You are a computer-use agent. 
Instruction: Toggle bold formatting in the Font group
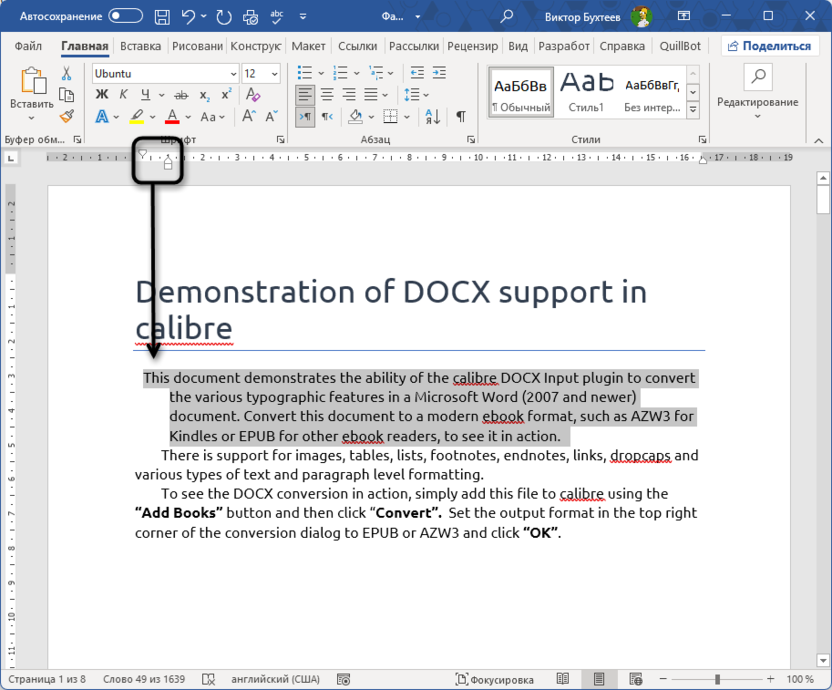(x=103, y=93)
